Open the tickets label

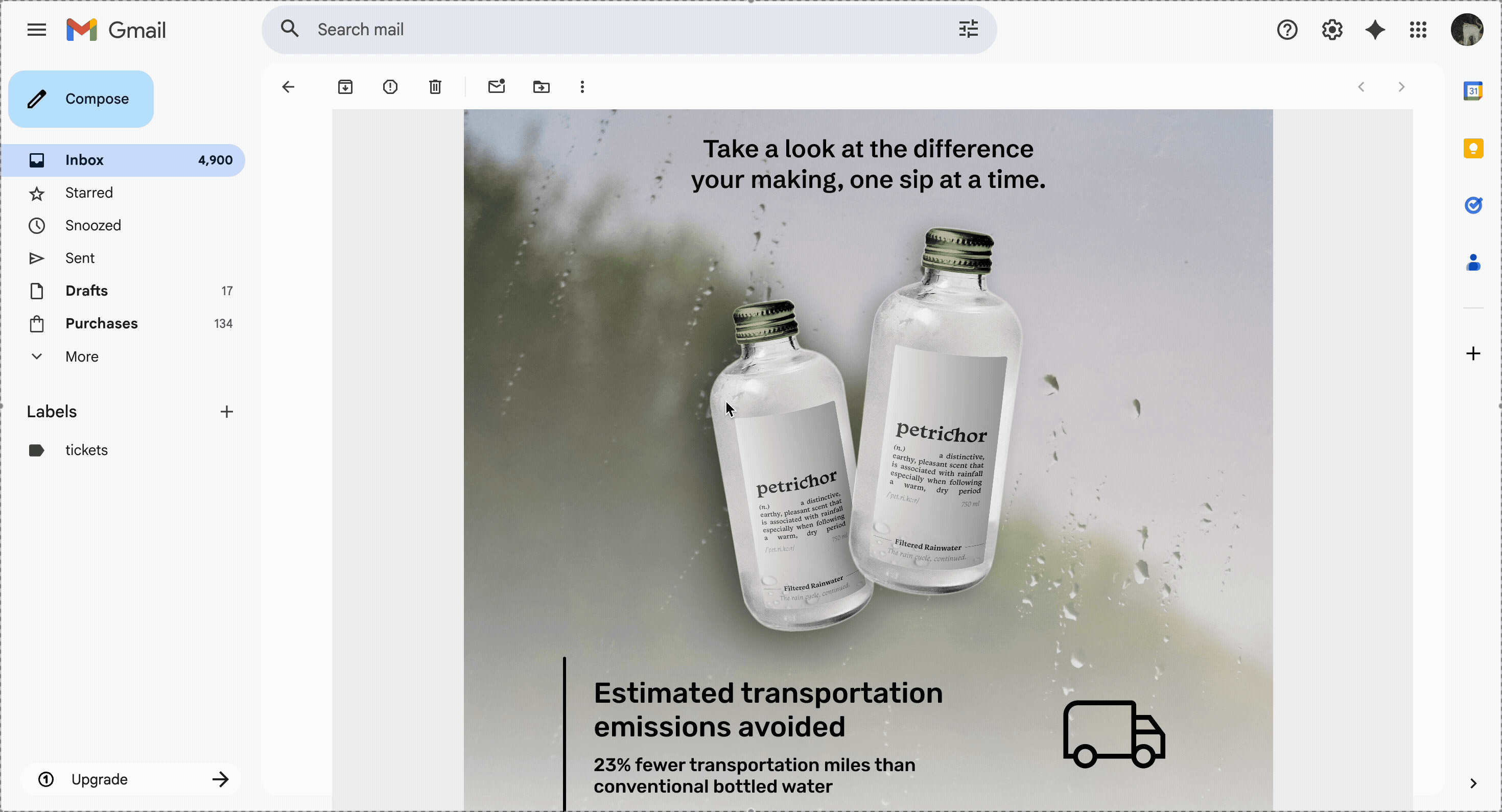click(123, 450)
